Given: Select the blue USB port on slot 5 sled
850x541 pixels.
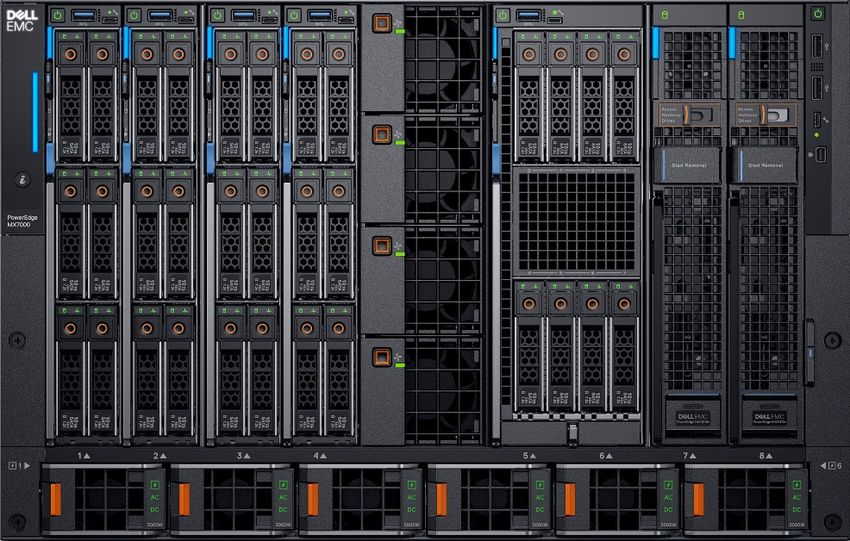Looking at the screenshot, I should tap(529, 15).
